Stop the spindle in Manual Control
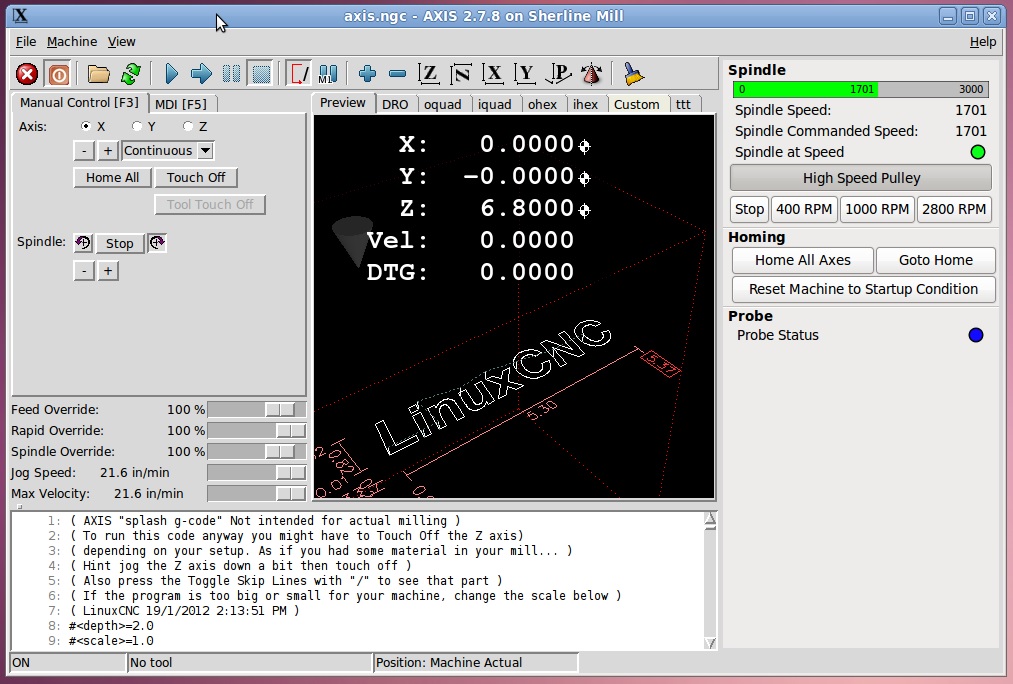 point(120,244)
